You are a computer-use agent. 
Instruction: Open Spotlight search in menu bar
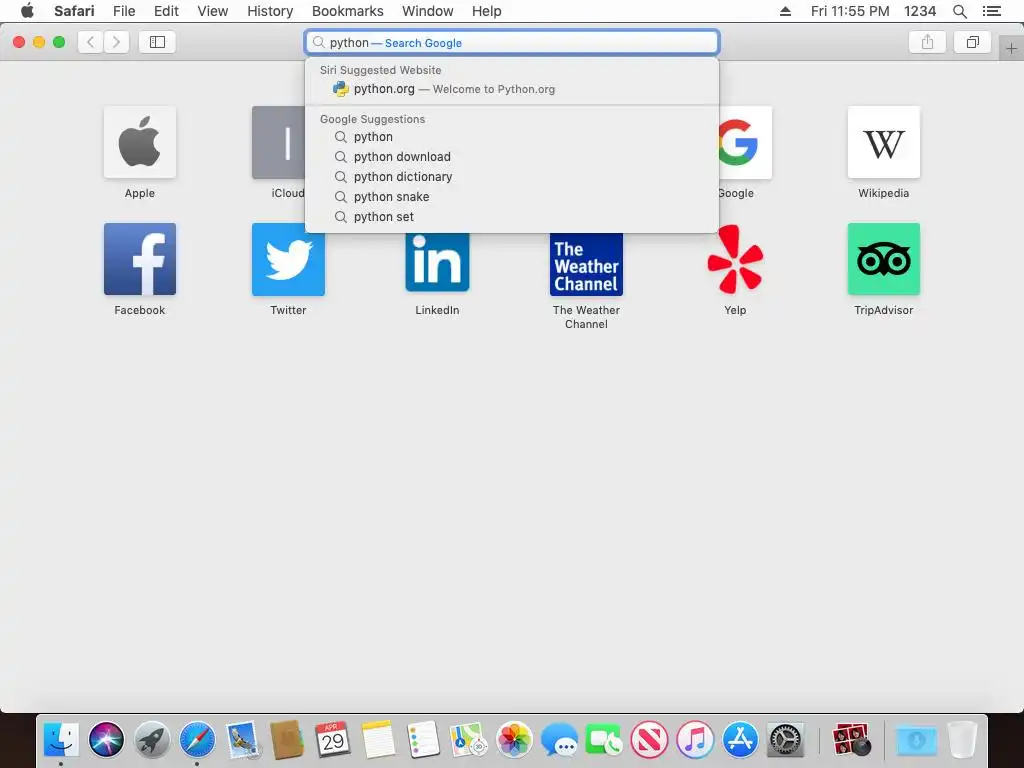point(959,11)
